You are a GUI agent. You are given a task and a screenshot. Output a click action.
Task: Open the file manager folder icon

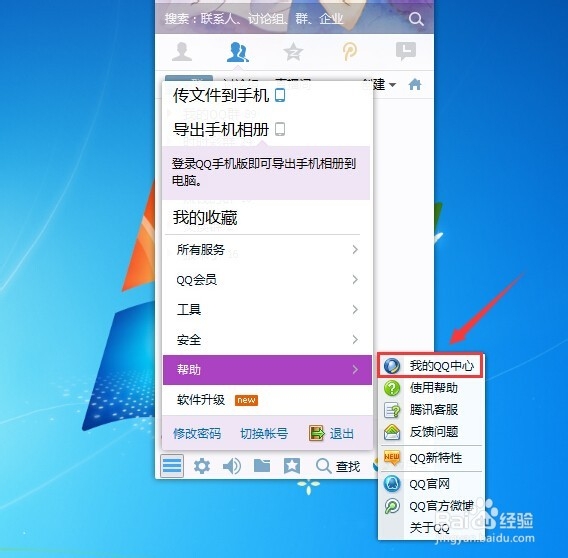262,466
